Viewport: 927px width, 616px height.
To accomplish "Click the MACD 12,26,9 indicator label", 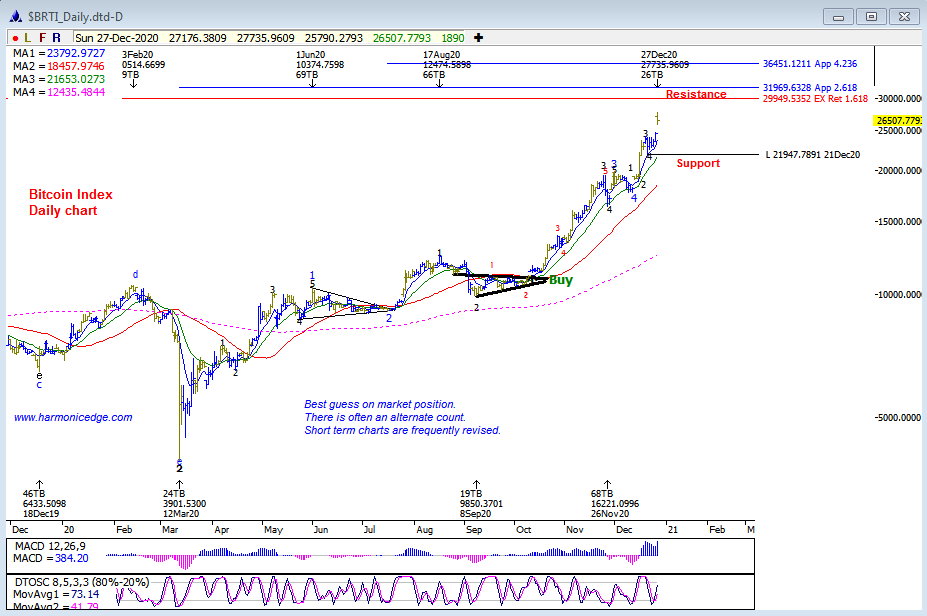I will pyautogui.click(x=50, y=546).
